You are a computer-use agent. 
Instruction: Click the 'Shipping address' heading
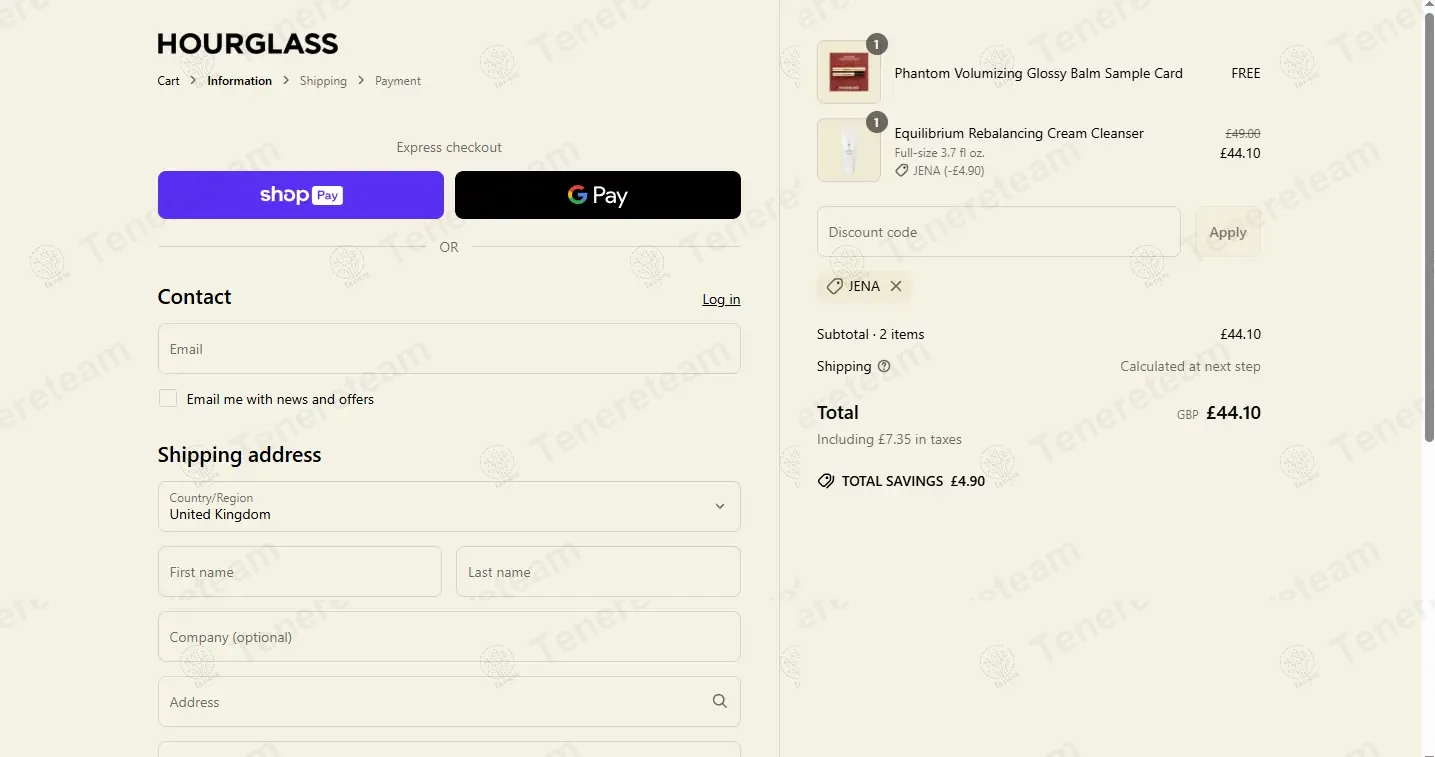239,455
